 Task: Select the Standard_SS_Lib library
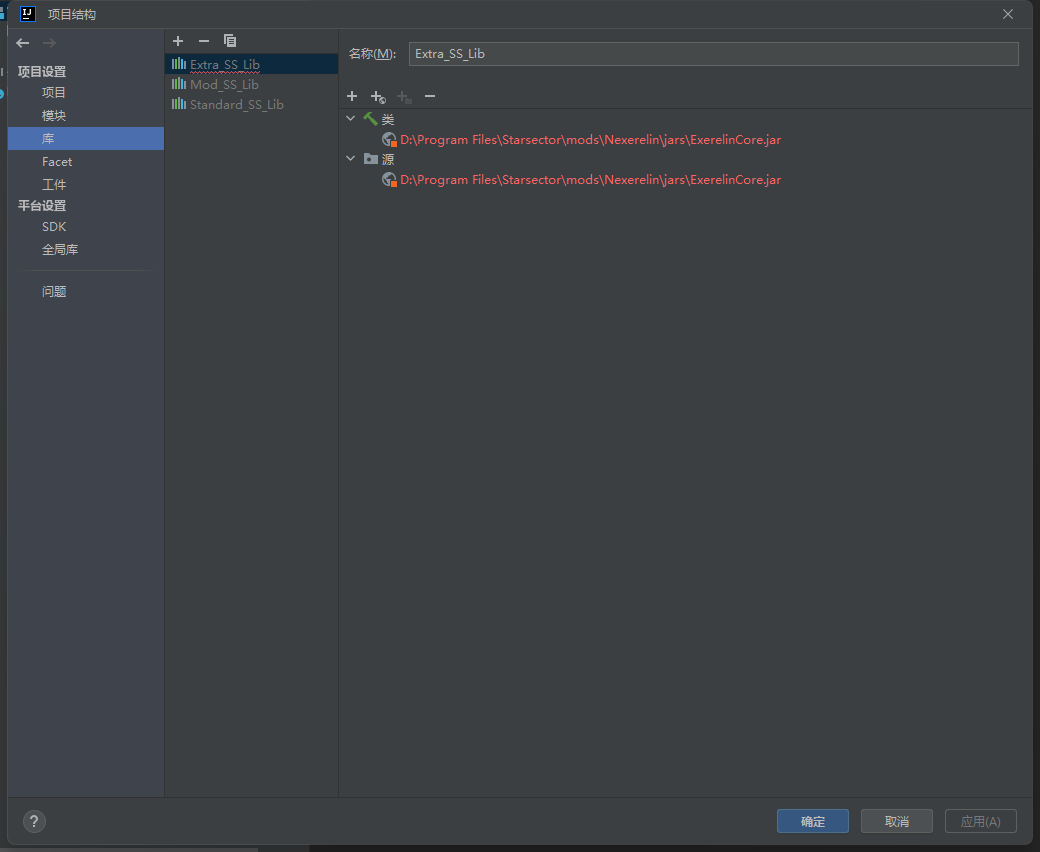tap(236, 105)
